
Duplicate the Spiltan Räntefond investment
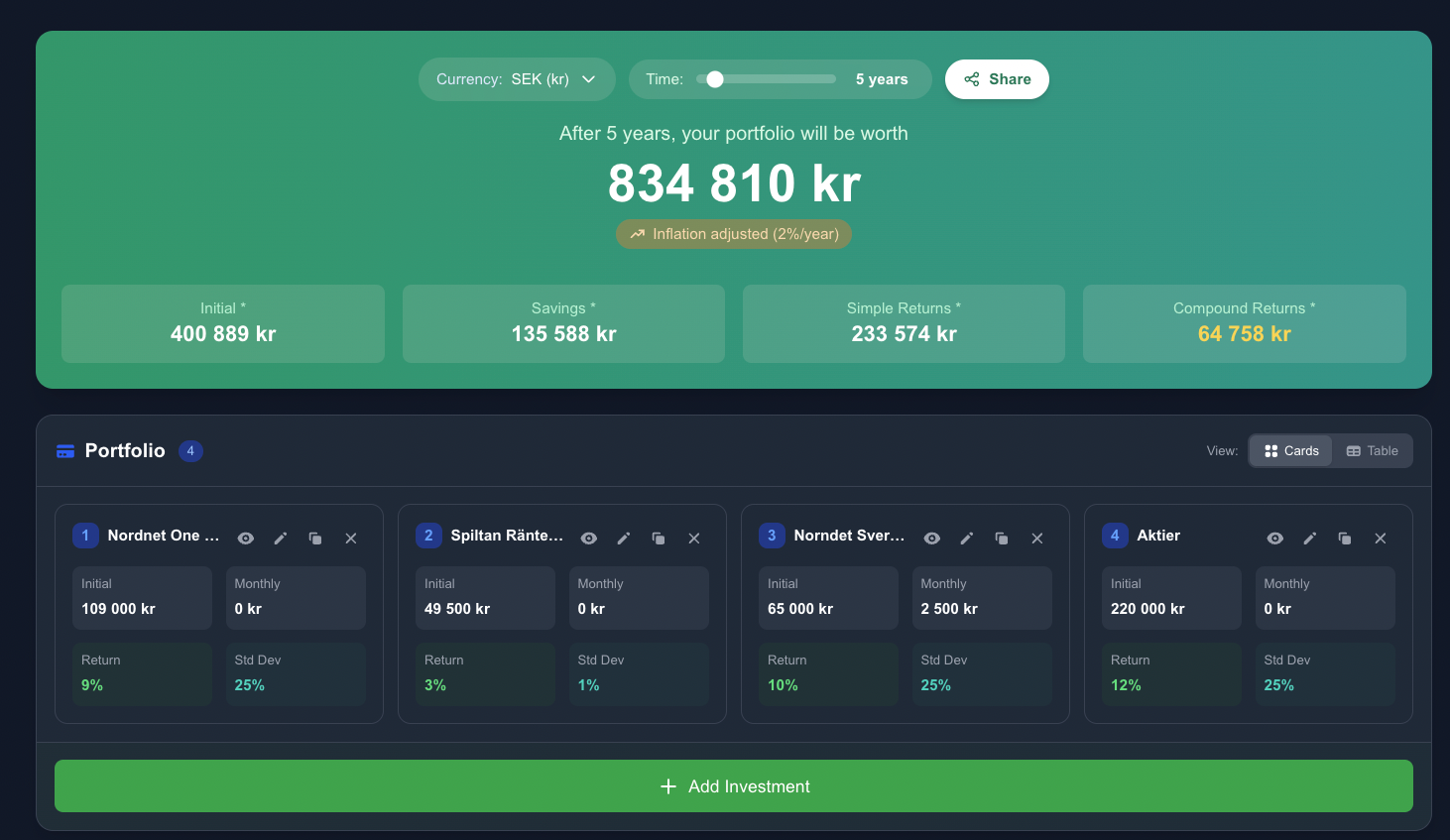pyautogui.click(x=659, y=538)
